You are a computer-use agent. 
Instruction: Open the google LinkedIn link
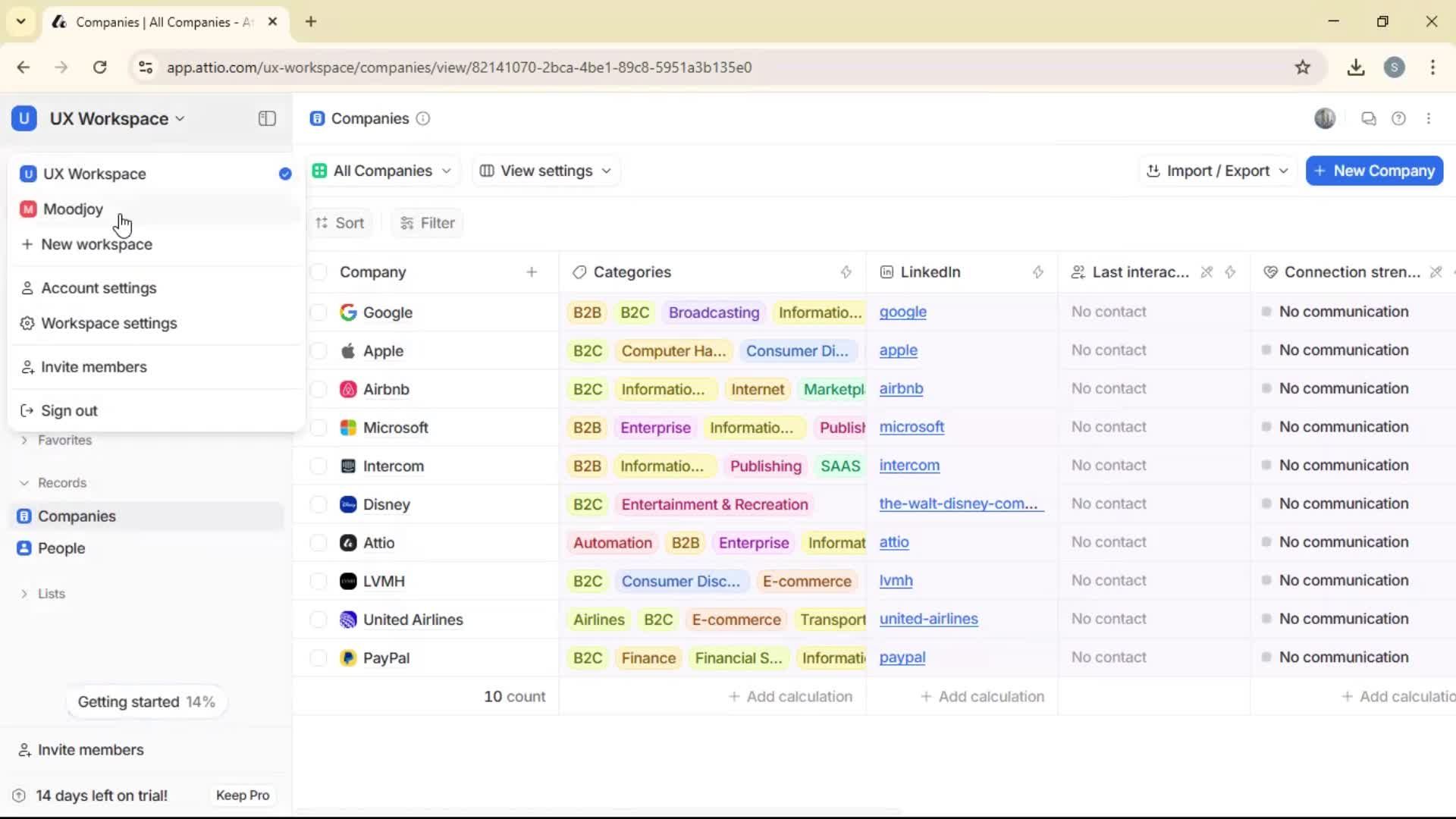click(x=902, y=312)
